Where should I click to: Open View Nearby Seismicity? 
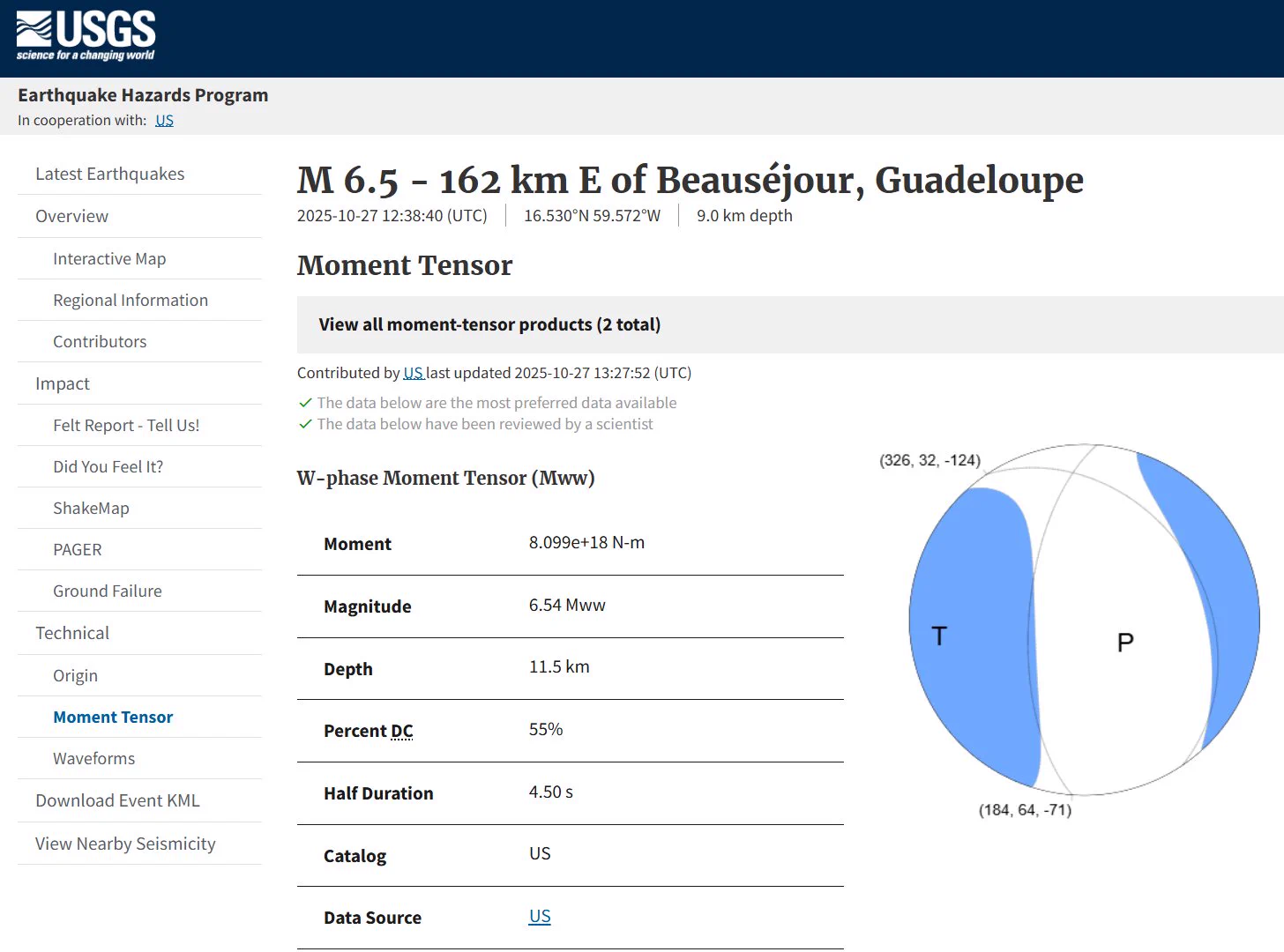point(125,844)
